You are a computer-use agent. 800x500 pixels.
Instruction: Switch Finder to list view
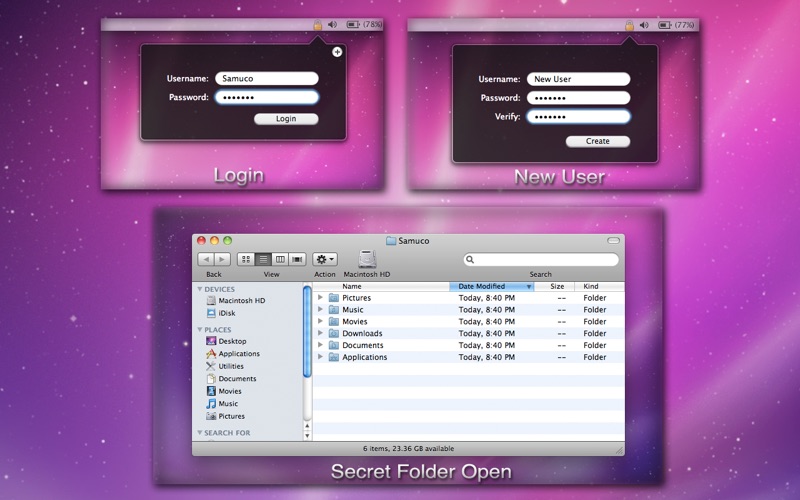(263, 259)
